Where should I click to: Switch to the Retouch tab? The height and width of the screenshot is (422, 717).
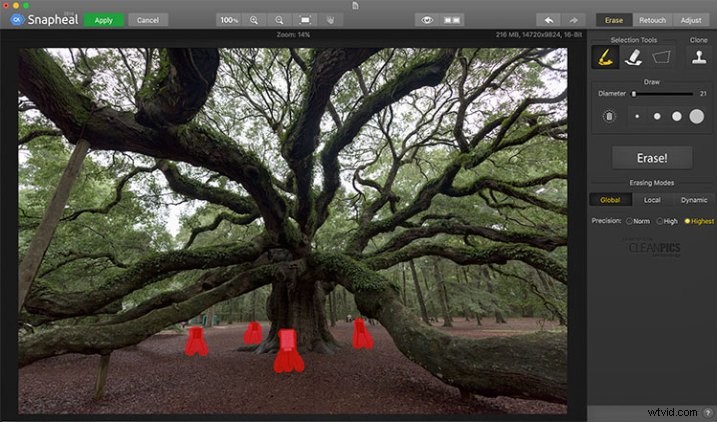(652, 20)
